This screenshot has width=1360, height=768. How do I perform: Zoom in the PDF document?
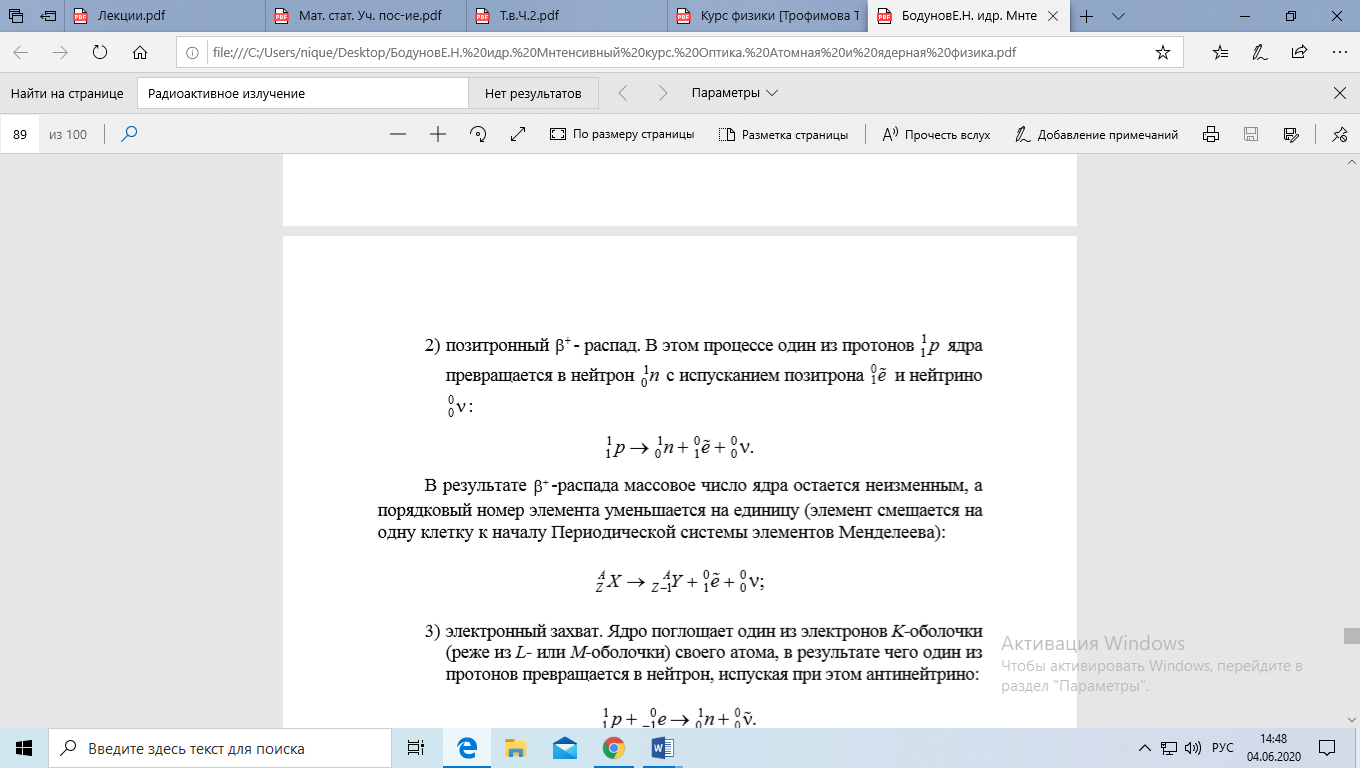click(x=437, y=134)
